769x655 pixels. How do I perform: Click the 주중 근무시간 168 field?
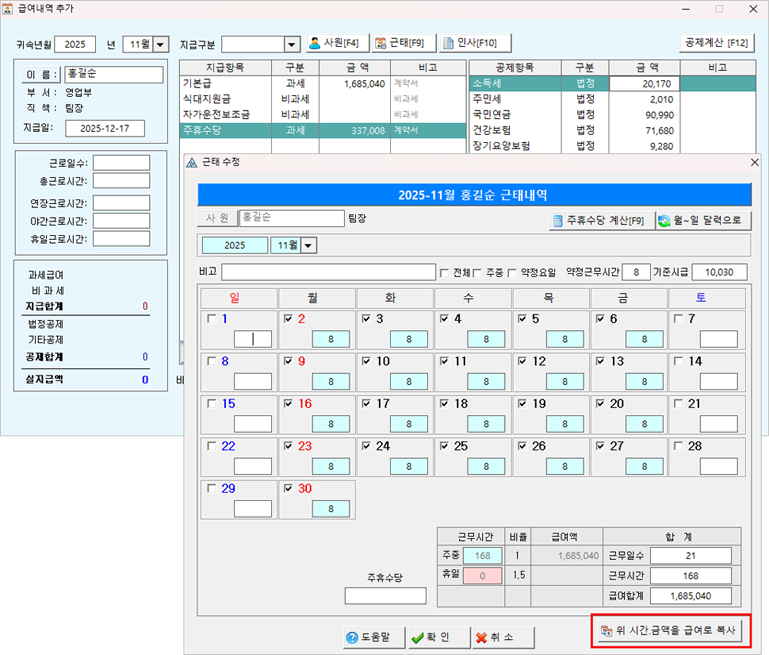[483, 555]
